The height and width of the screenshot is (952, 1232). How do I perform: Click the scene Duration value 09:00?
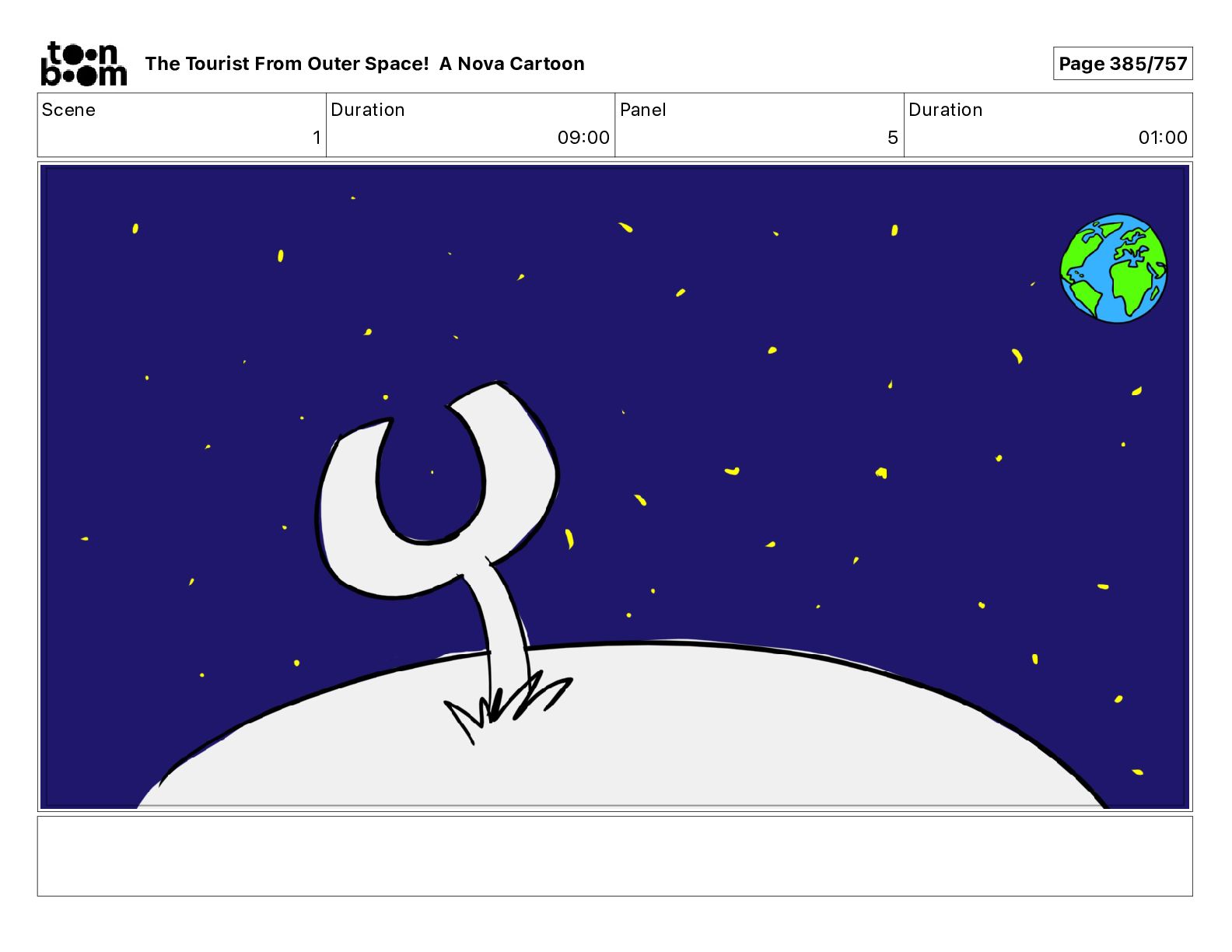point(583,138)
